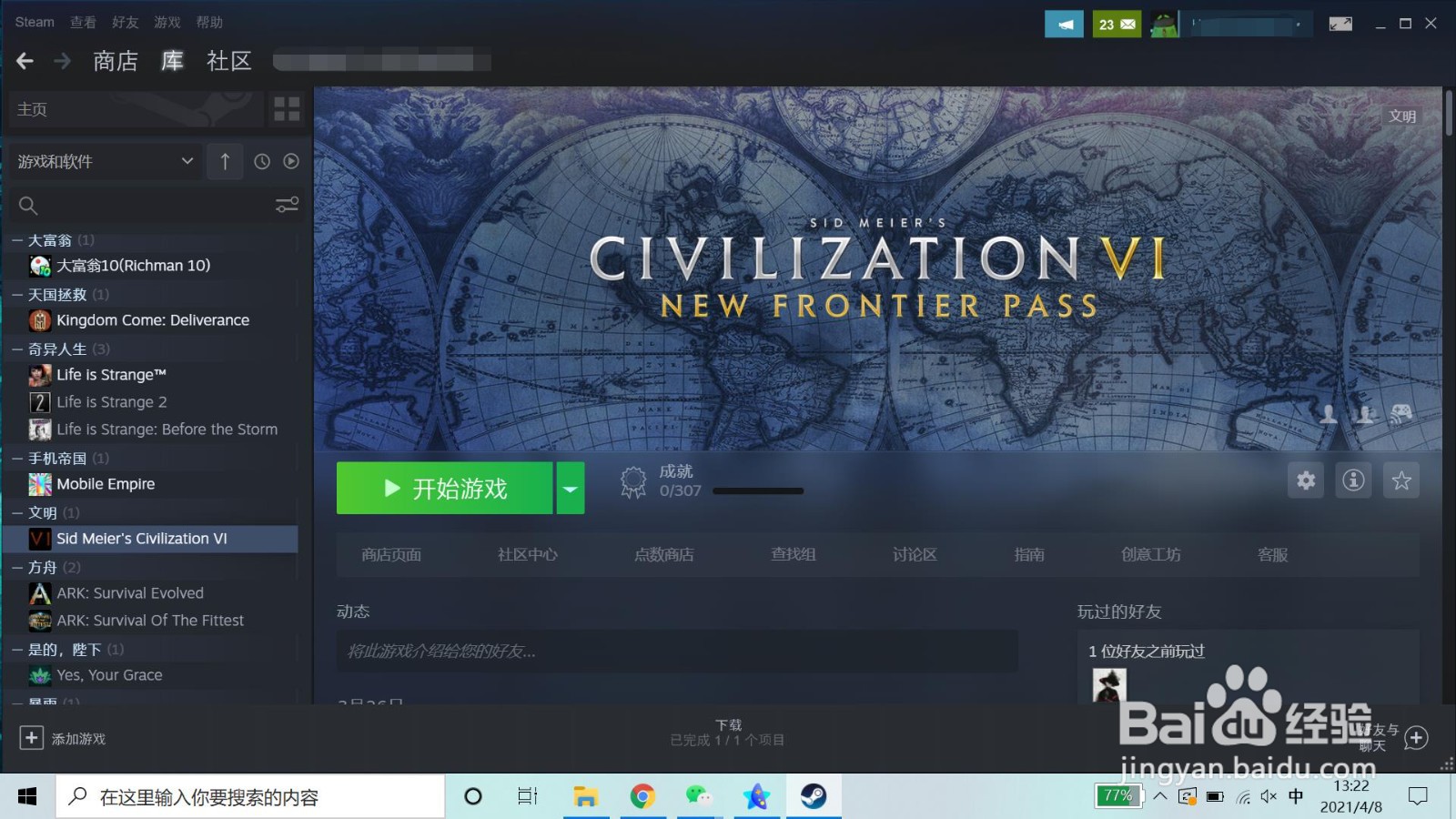Open the Windows Start menu

(x=27, y=797)
